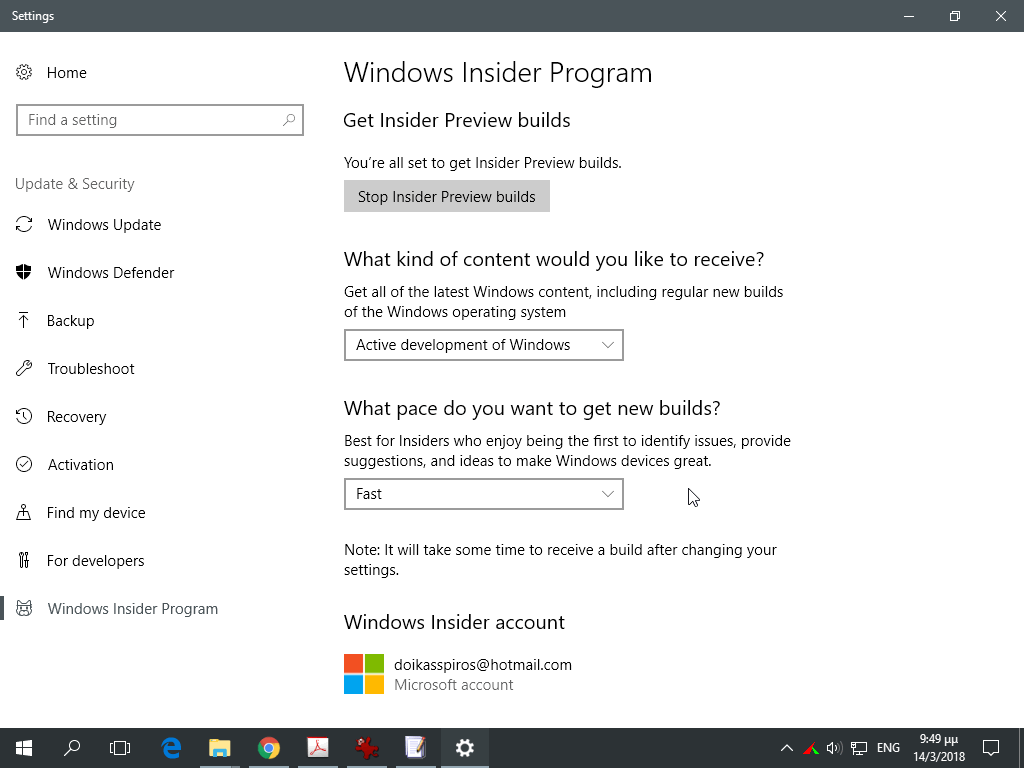Screen dimensions: 1024x768
Task: Click the Find my device person icon
Action: pos(24,513)
